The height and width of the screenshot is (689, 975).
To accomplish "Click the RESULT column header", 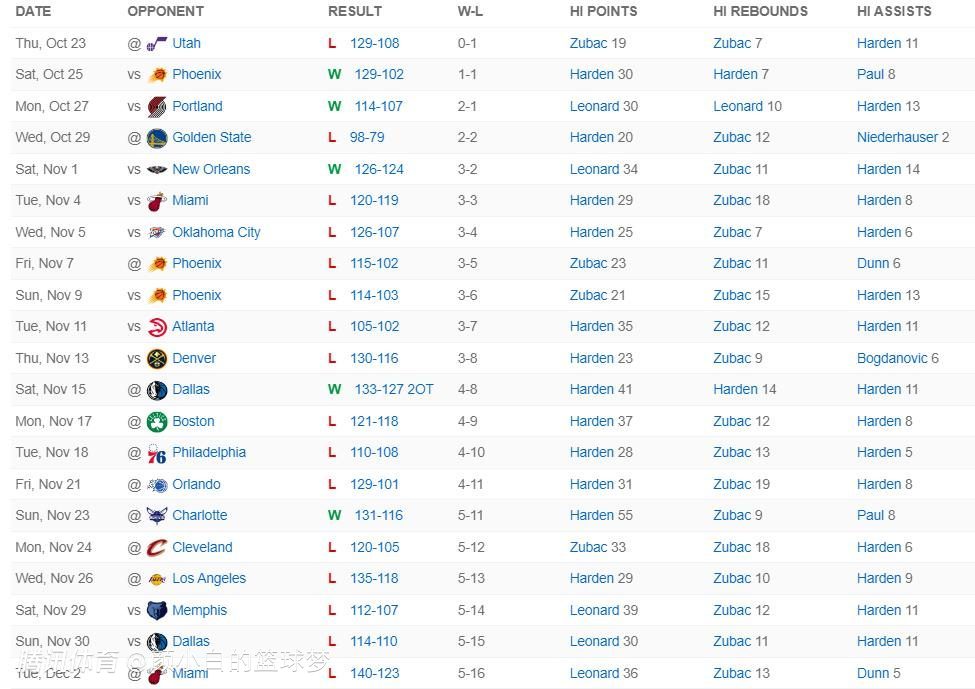I will point(355,11).
